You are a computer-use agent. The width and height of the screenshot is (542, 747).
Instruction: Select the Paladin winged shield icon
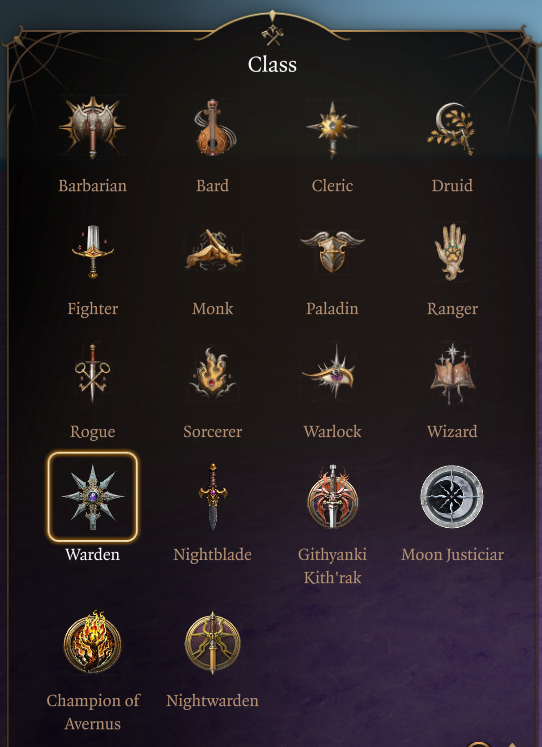click(x=332, y=251)
